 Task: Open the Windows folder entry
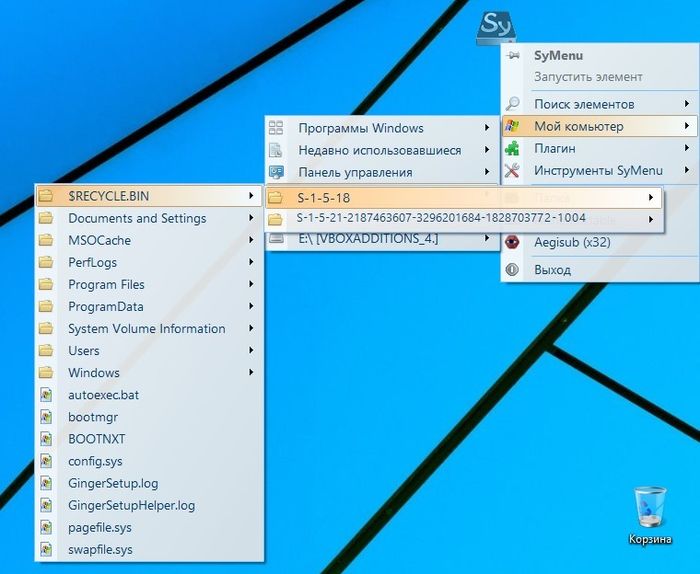[x=94, y=373]
